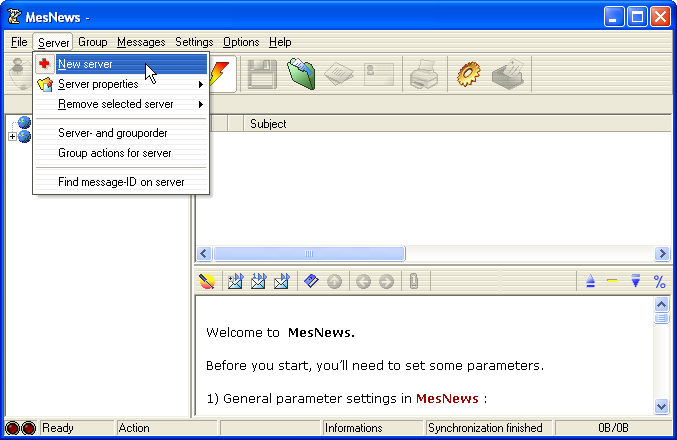677x440 pixels.
Task: Click the envelope with number 1 arrows icon
Action: click(x=259, y=282)
